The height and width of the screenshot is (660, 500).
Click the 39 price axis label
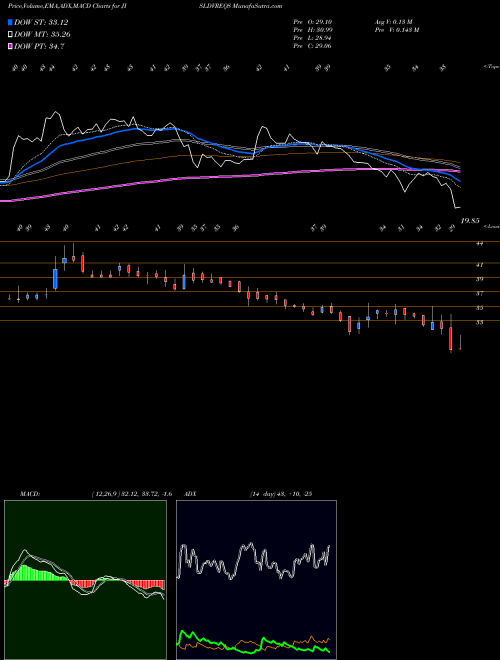coord(480,279)
